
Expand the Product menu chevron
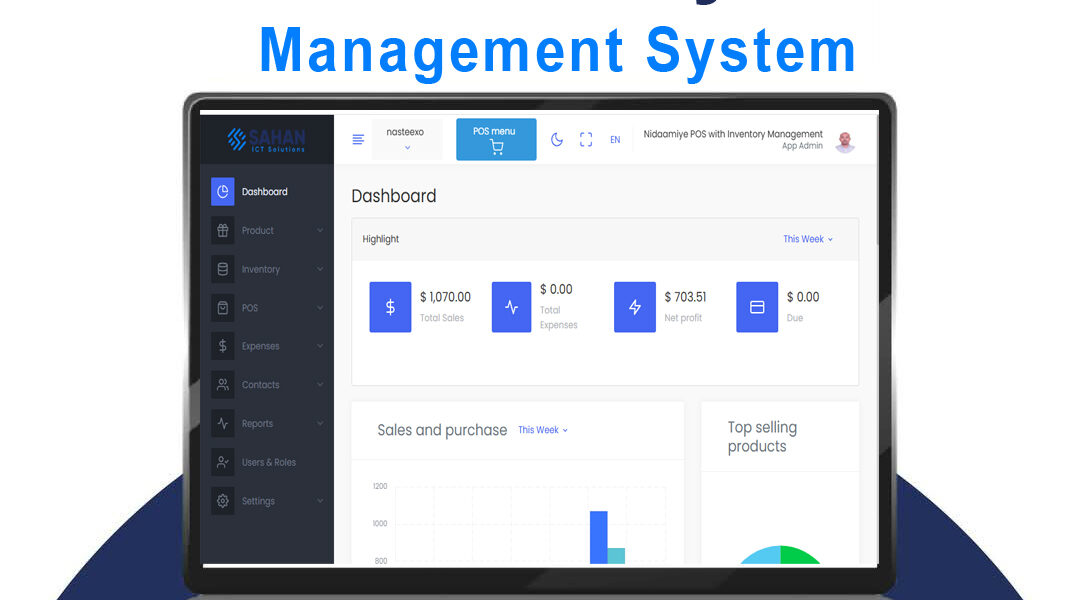320,230
